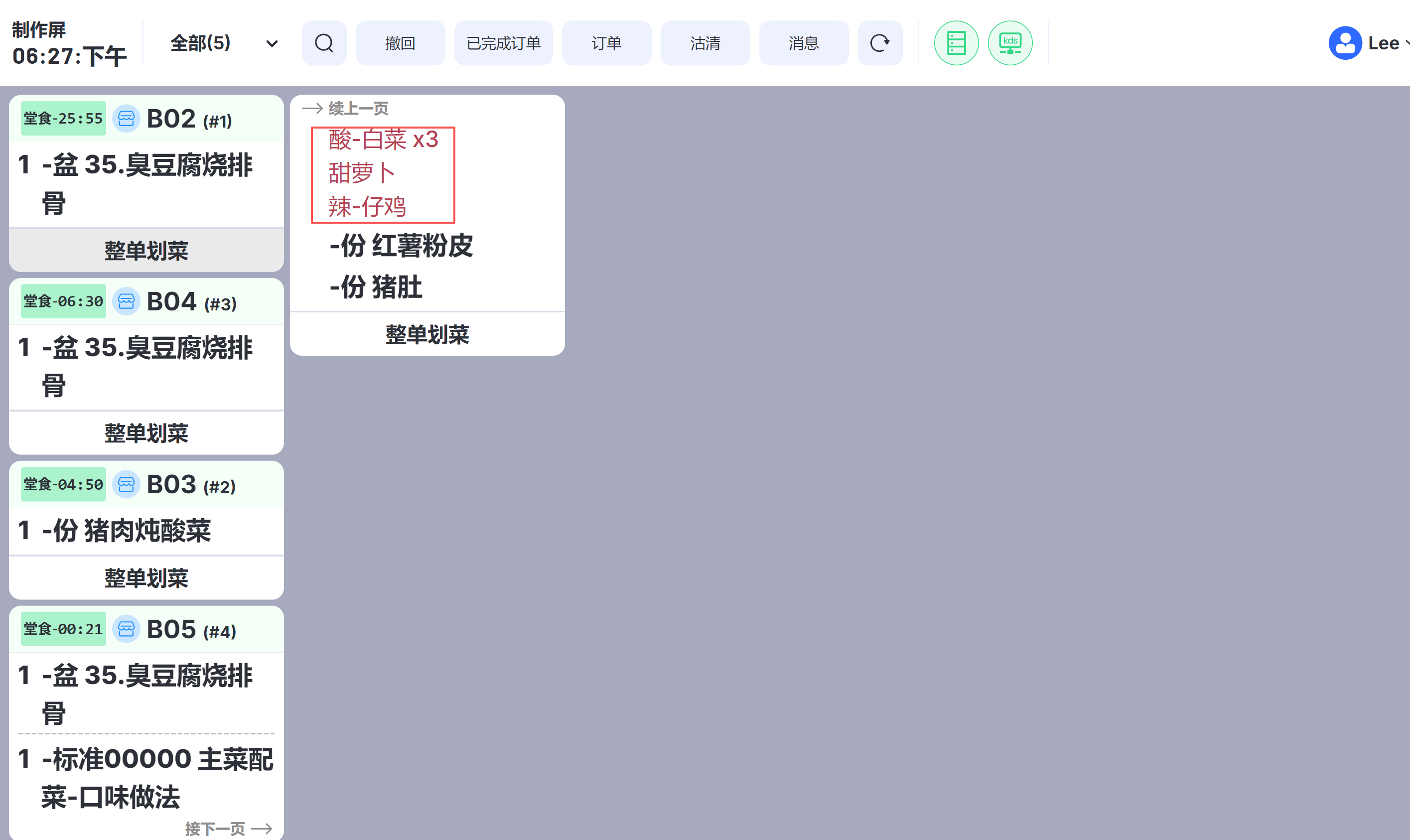Click the 订单 button

coord(606,43)
